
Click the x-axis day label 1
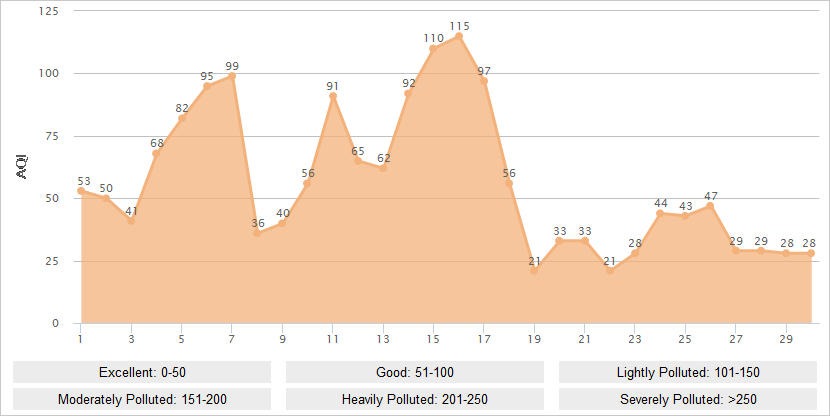coord(80,339)
